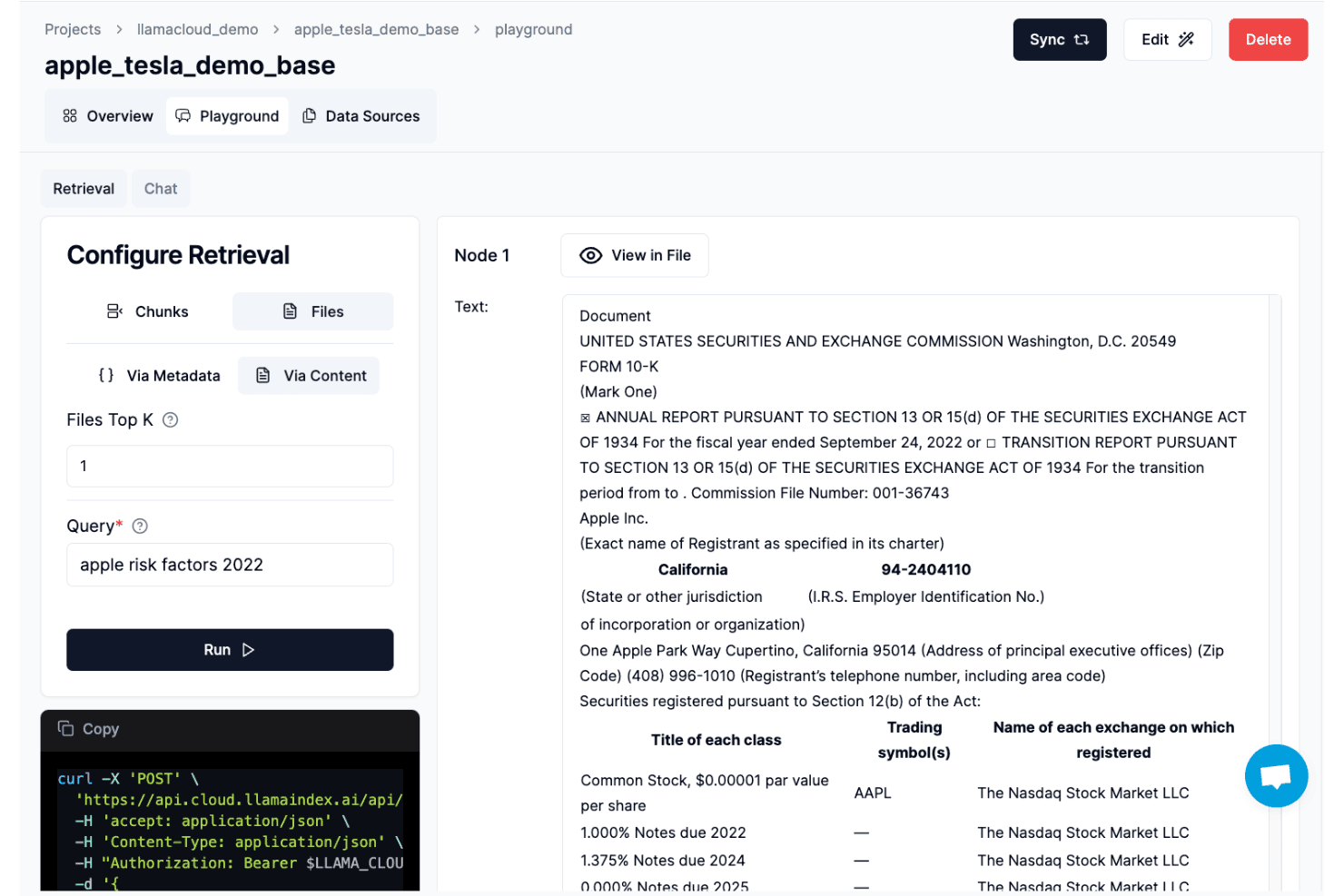
Task: Click the apple_tesla_demo_base page heading
Action: [x=190, y=65]
